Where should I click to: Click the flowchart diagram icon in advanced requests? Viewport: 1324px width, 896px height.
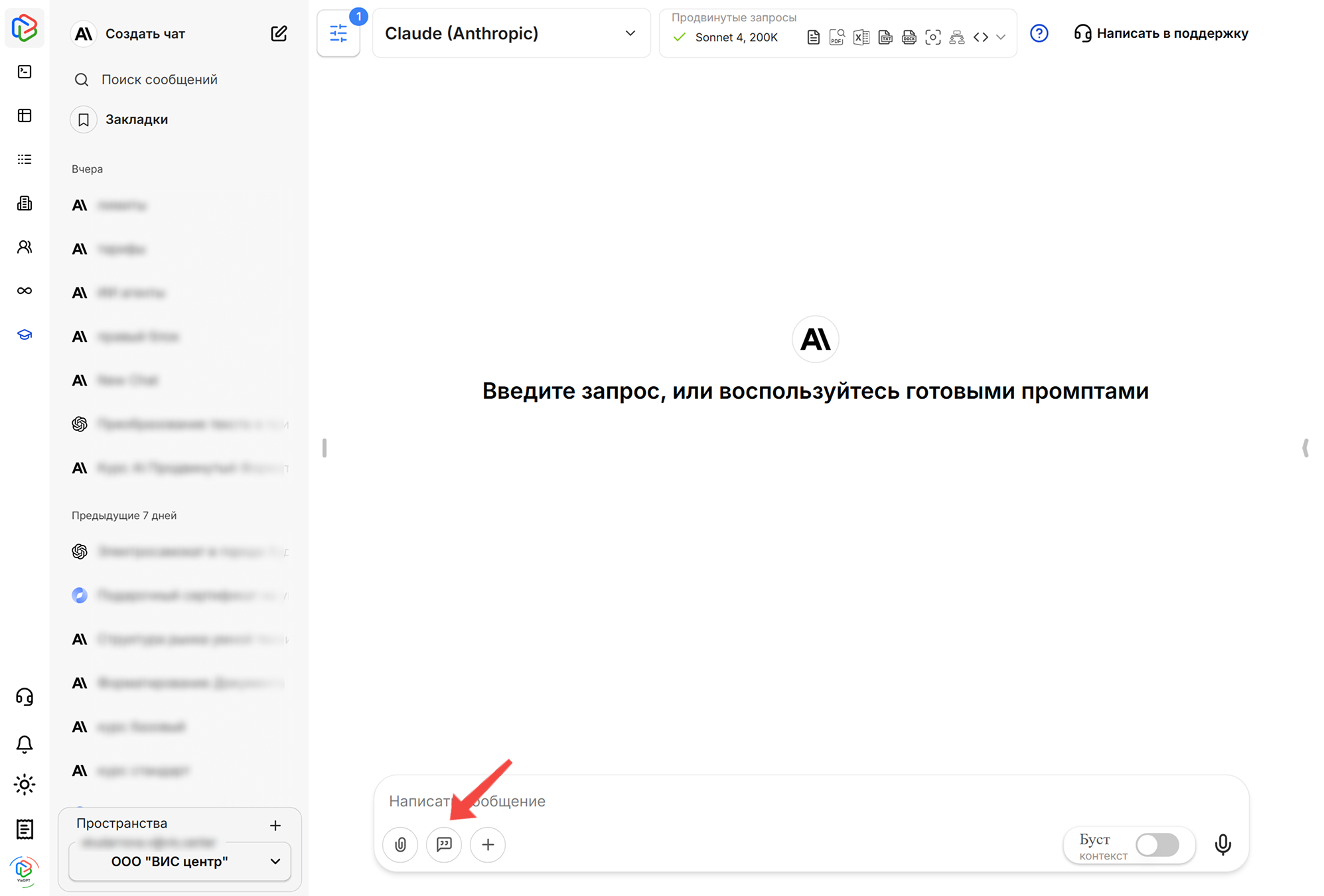957,37
